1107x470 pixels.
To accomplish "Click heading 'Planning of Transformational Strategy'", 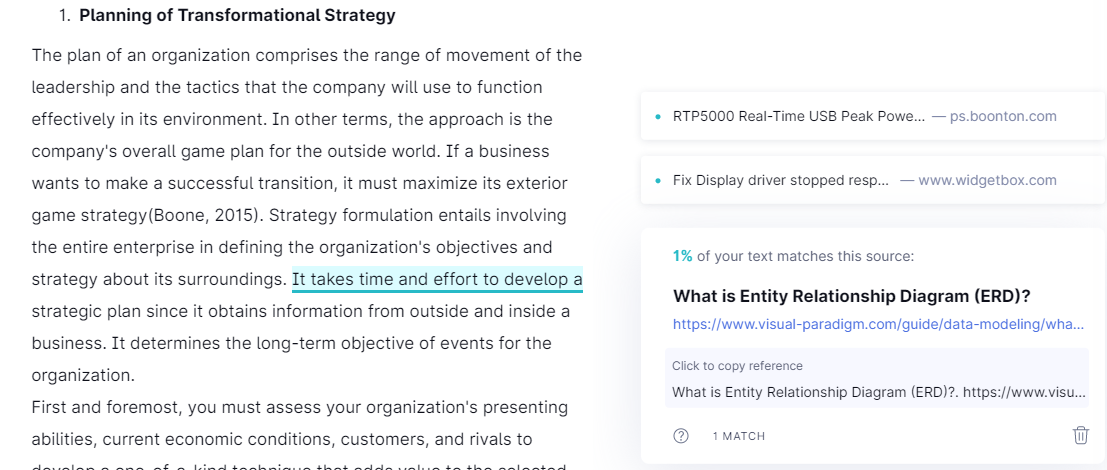I will [237, 16].
